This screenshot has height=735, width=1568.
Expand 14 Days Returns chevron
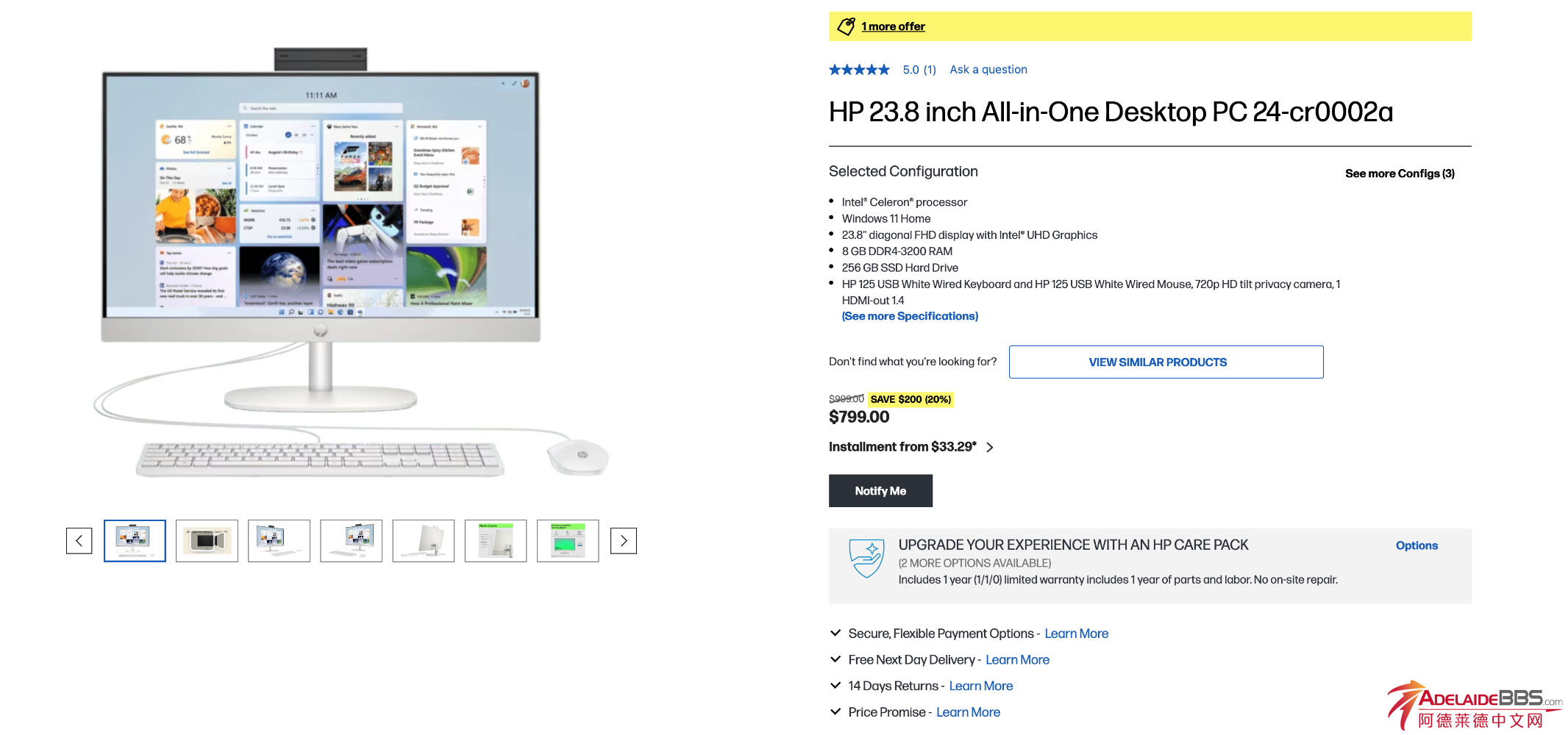pyautogui.click(x=835, y=686)
